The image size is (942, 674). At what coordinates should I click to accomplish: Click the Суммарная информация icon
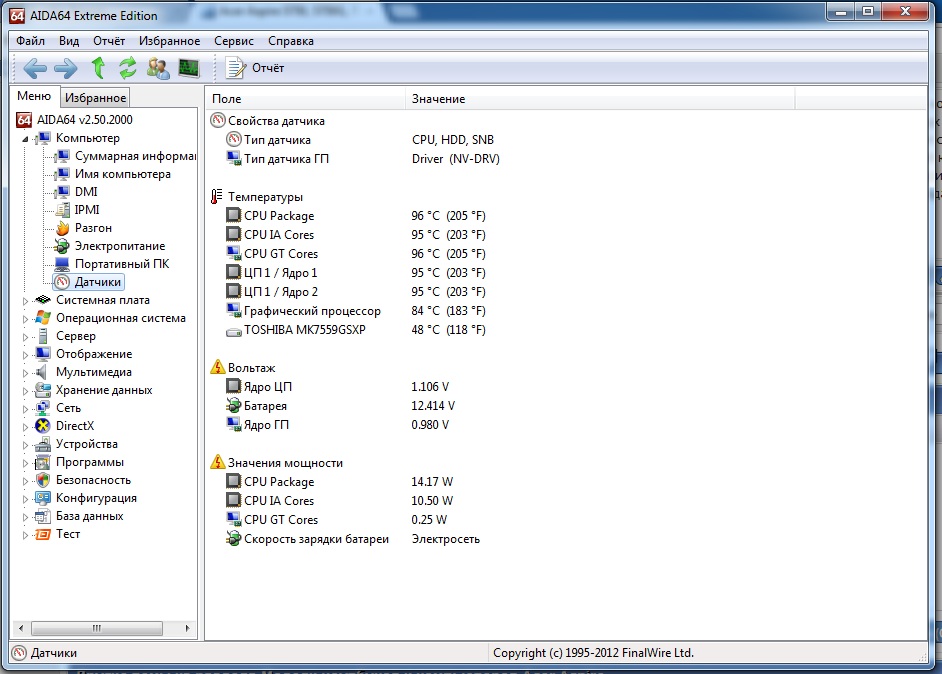point(62,156)
